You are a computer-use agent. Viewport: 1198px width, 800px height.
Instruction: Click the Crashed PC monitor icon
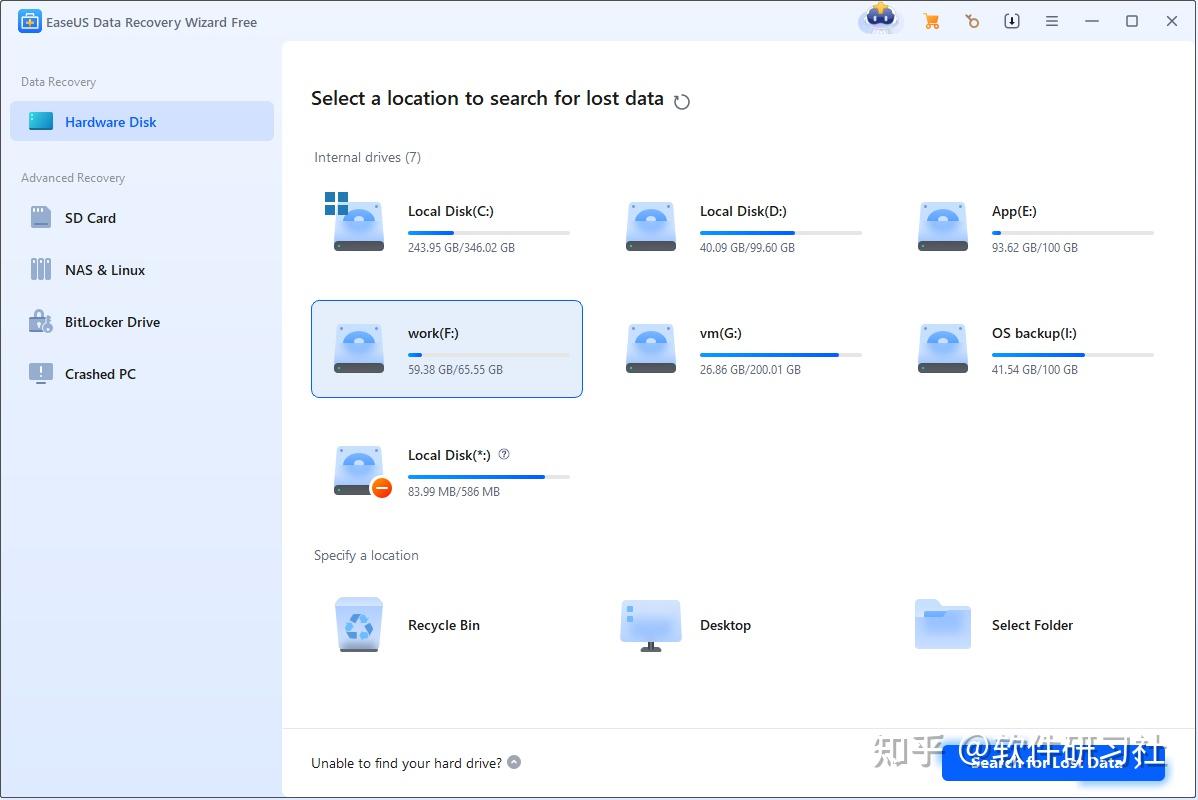pyautogui.click(x=40, y=374)
